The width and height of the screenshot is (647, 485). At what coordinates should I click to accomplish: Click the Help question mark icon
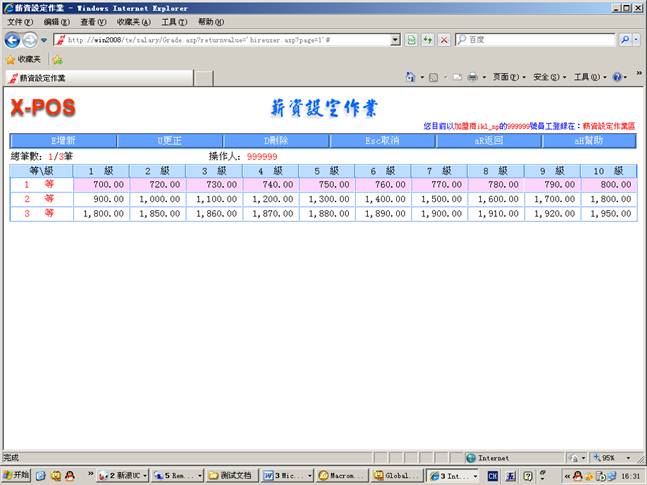pyautogui.click(x=618, y=77)
